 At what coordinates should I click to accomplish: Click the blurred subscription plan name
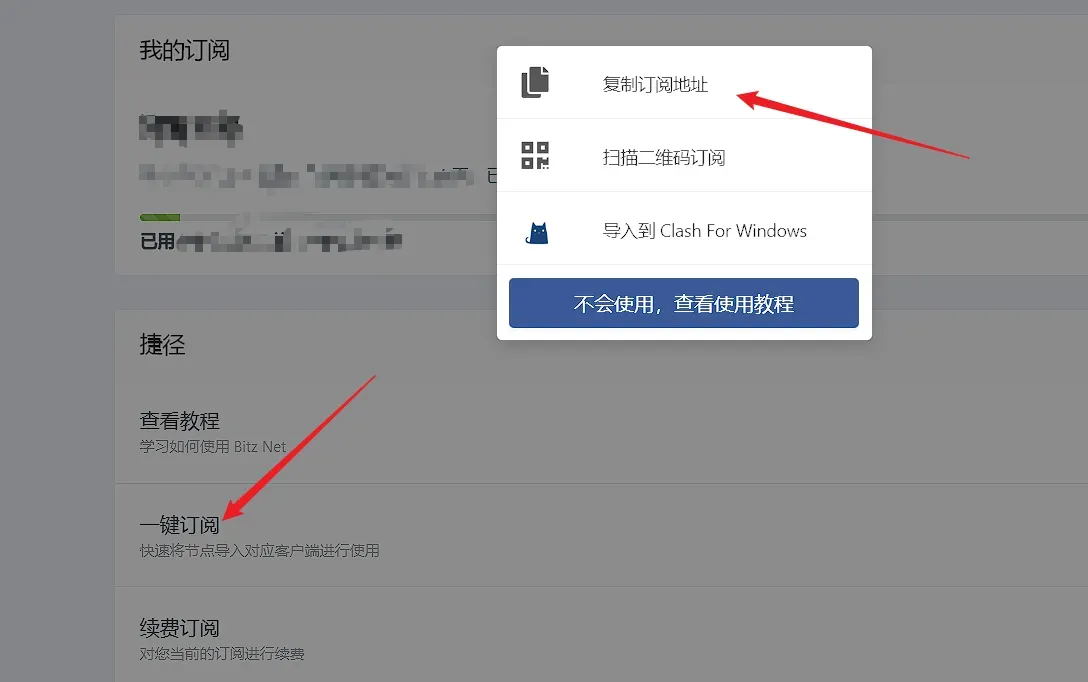[191, 128]
